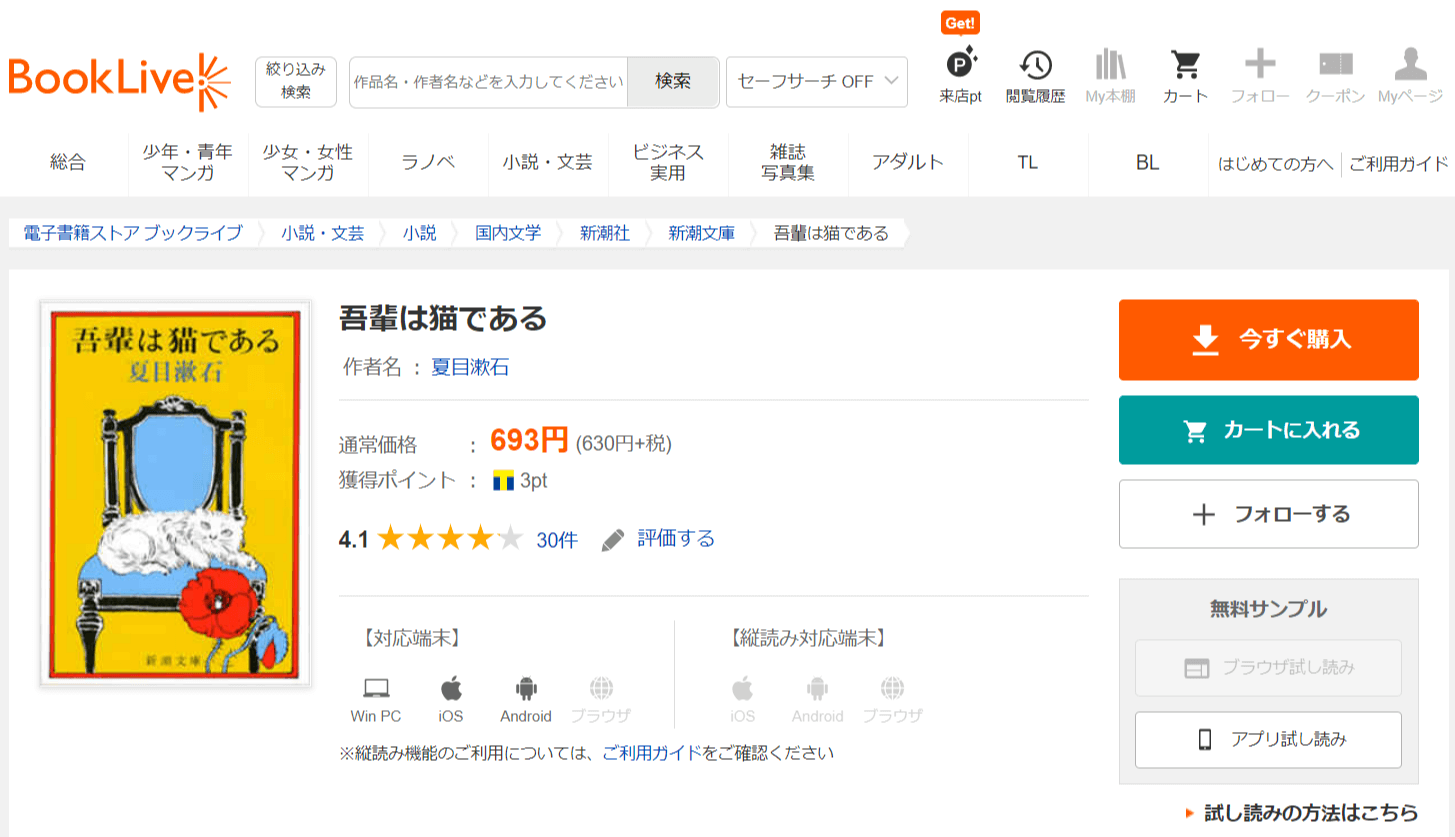Open the 絞り込み検索 filter search
Viewport: 1455px width, 837px height.
(x=295, y=81)
